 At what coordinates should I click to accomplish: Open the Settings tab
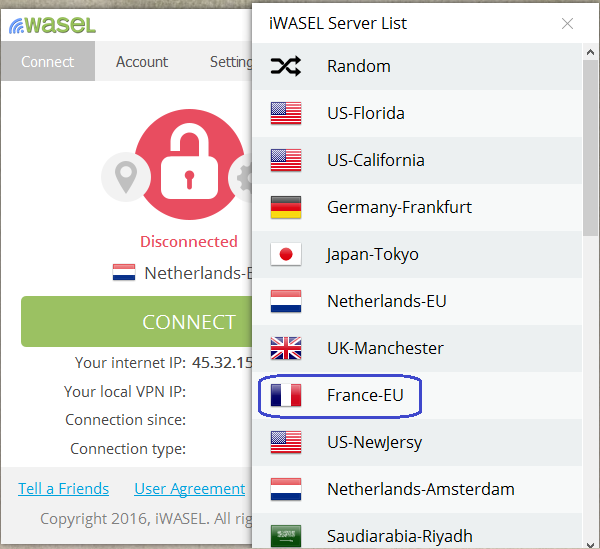click(231, 61)
